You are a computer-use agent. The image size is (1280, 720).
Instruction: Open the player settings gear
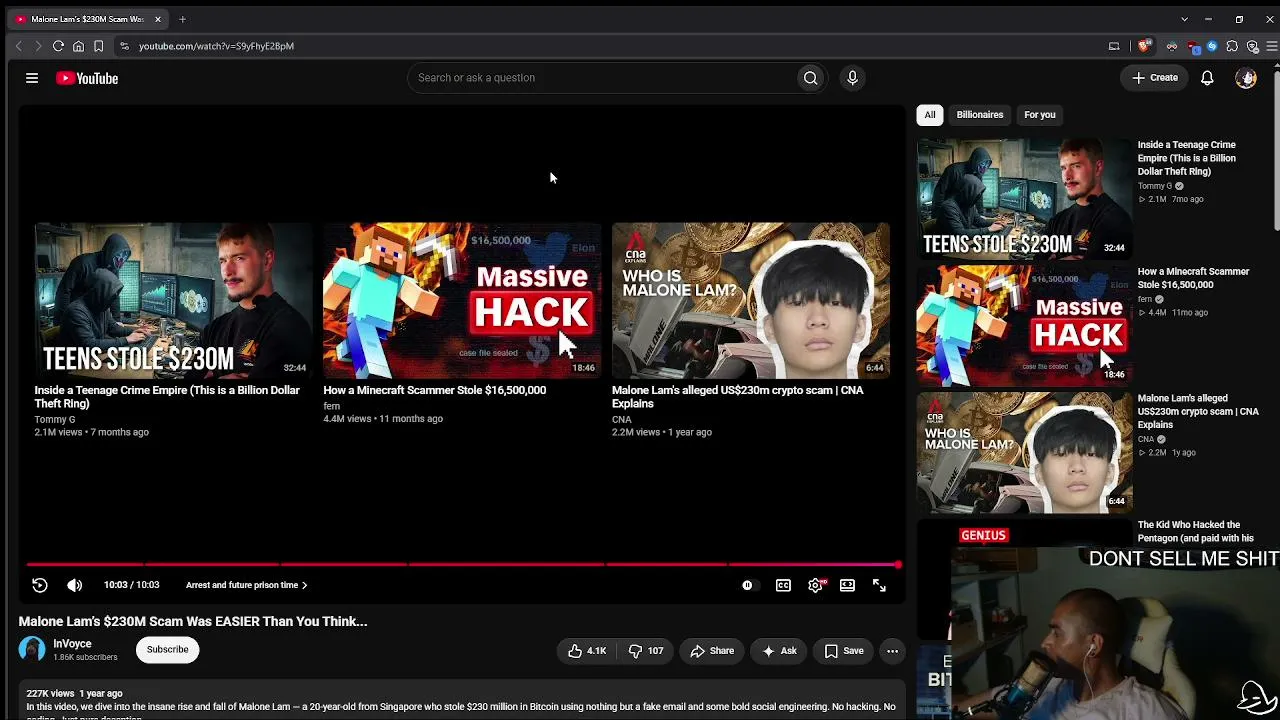pyautogui.click(x=816, y=585)
